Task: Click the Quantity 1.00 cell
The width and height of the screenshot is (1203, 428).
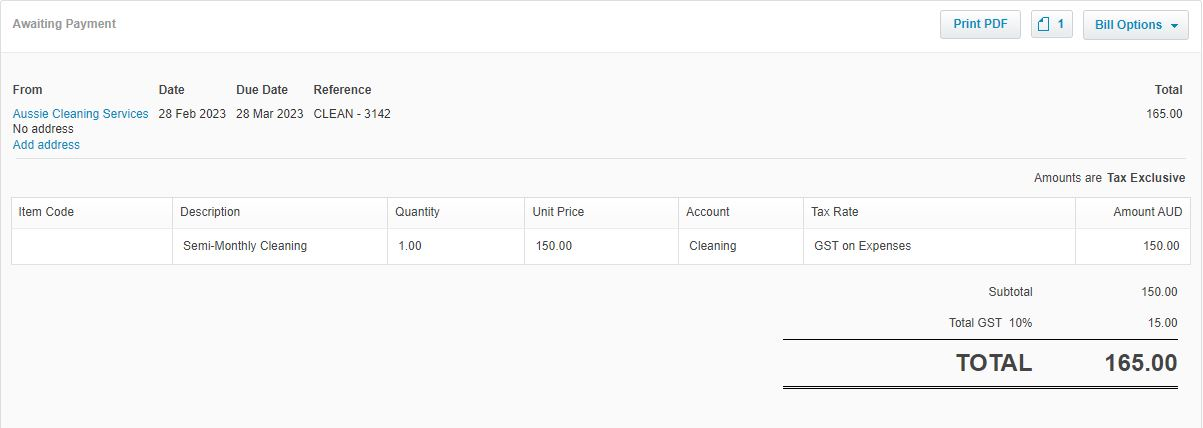Action: point(410,246)
